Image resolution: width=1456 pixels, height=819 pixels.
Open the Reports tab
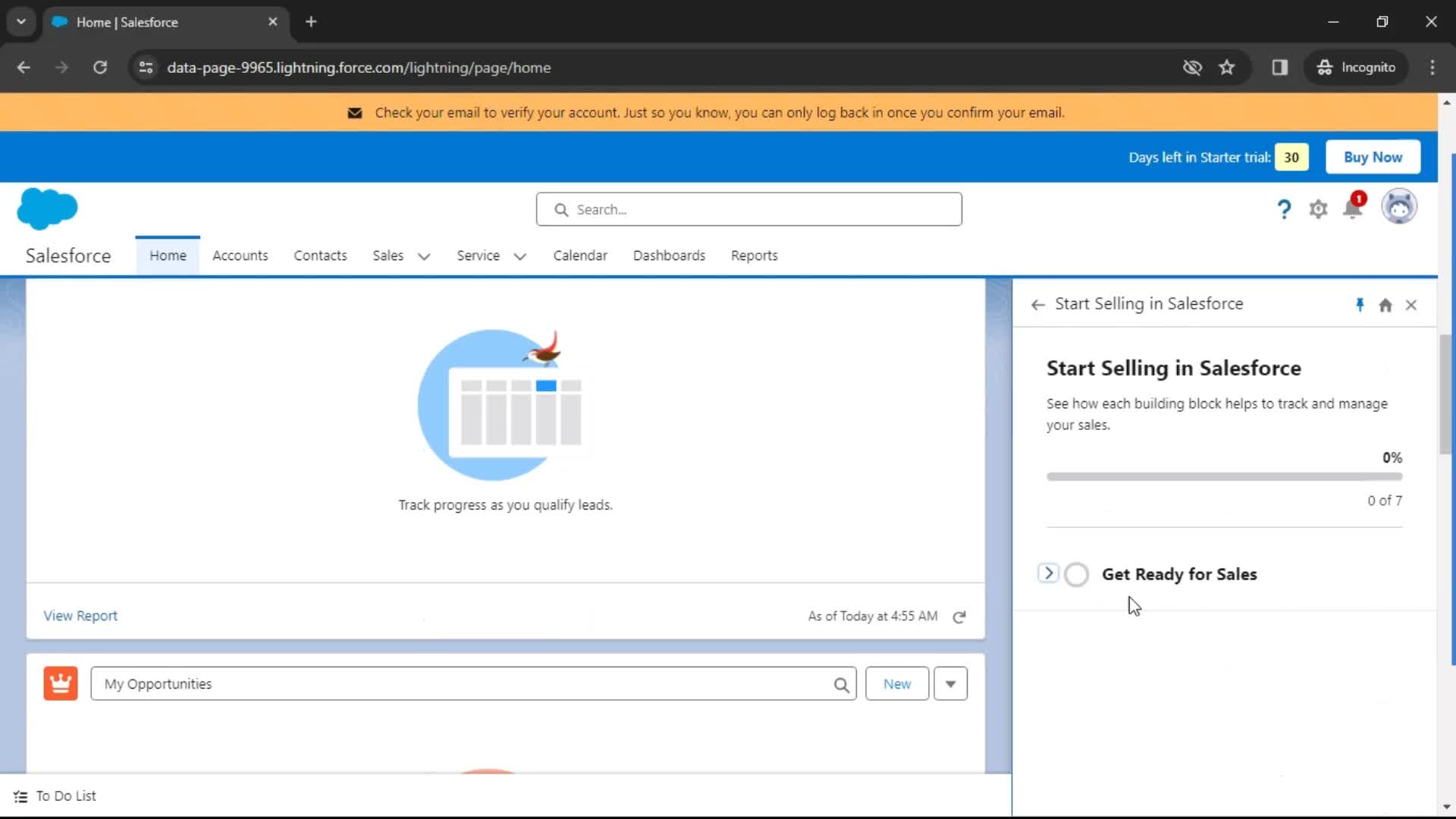click(x=754, y=256)
